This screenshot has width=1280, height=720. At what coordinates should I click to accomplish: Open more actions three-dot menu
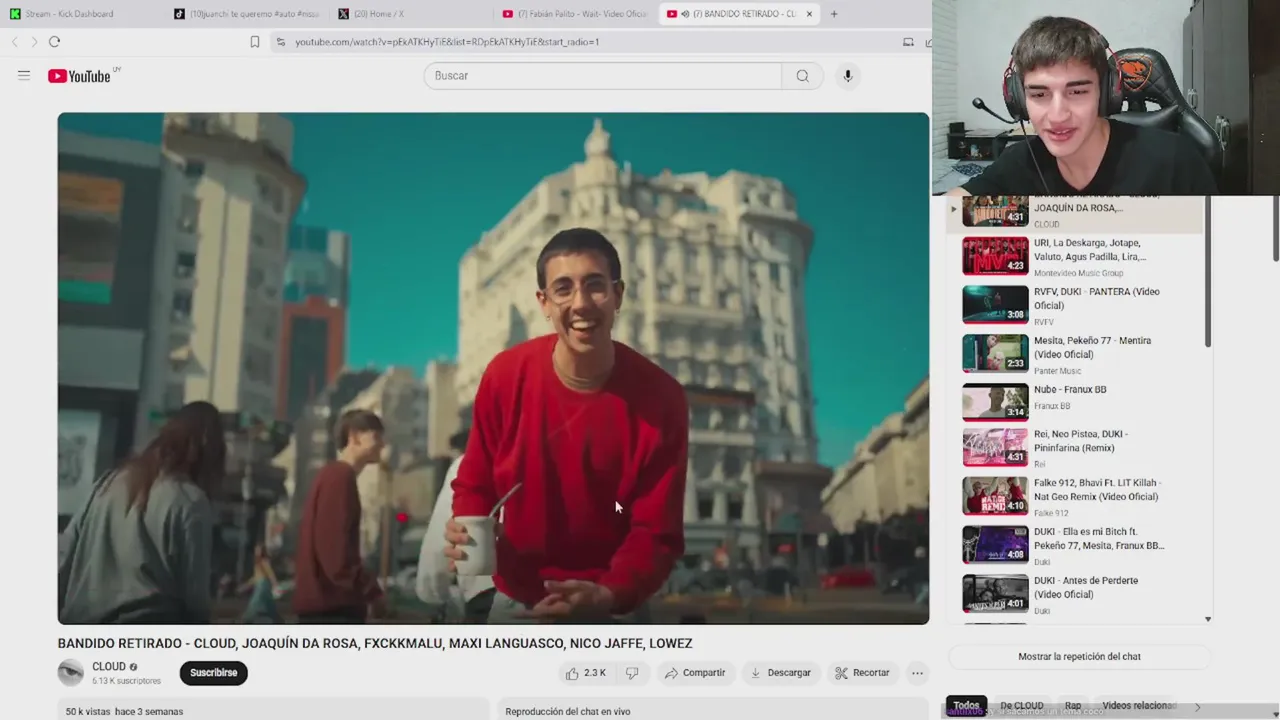pos(917,673)
